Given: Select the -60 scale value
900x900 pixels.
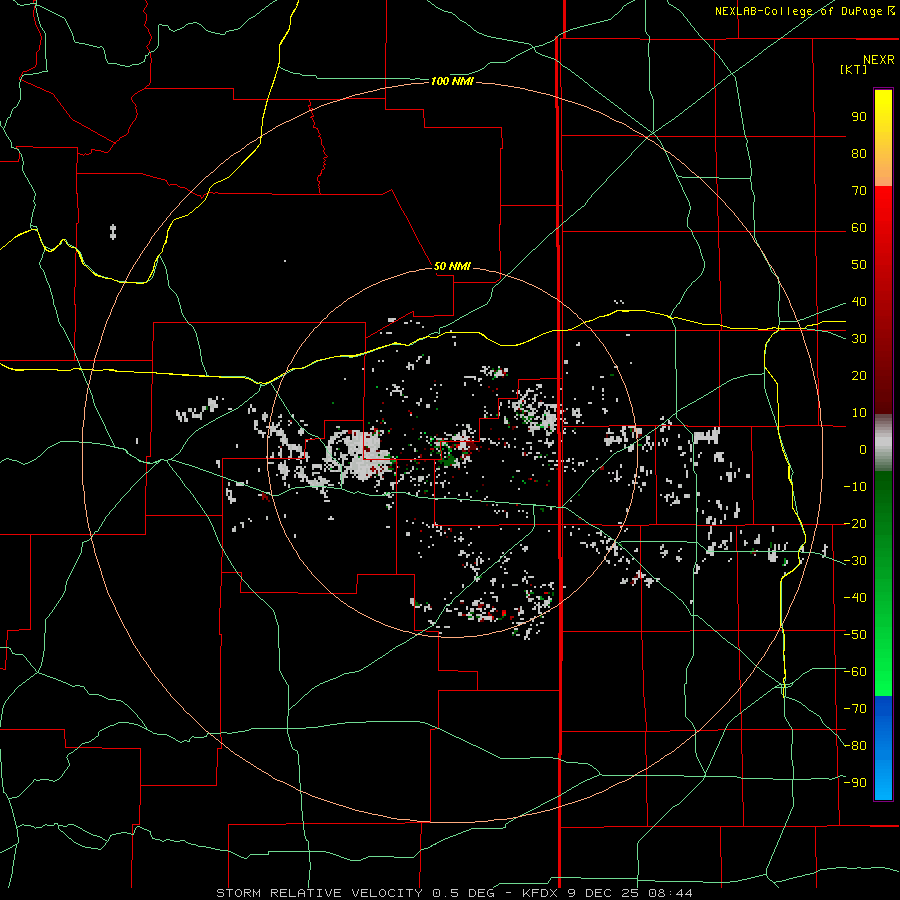Looking at the screenshot, I should (855, 672).
